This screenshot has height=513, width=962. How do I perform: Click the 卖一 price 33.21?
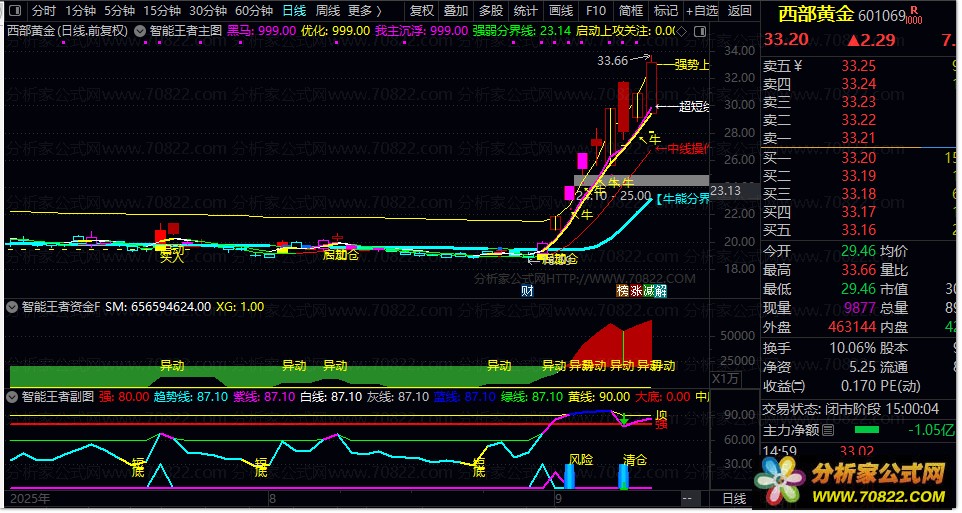click(858, 138)
